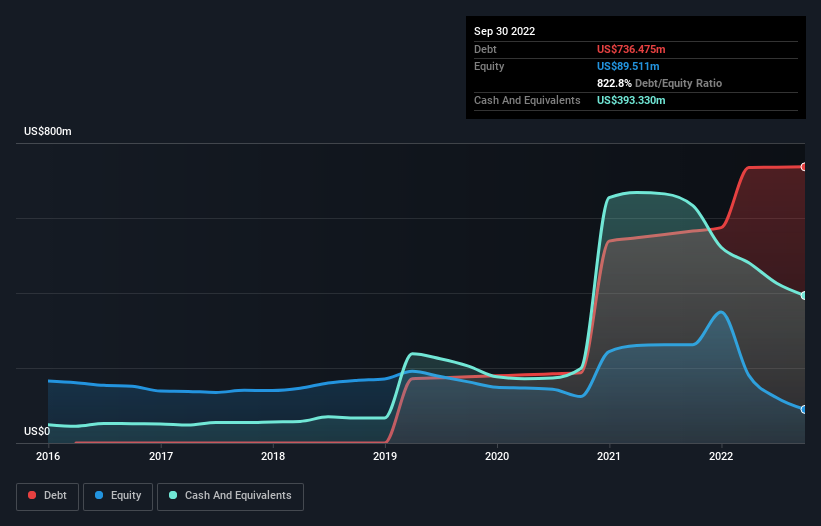Toggle the Equity series legend button

tap(118, 496)
